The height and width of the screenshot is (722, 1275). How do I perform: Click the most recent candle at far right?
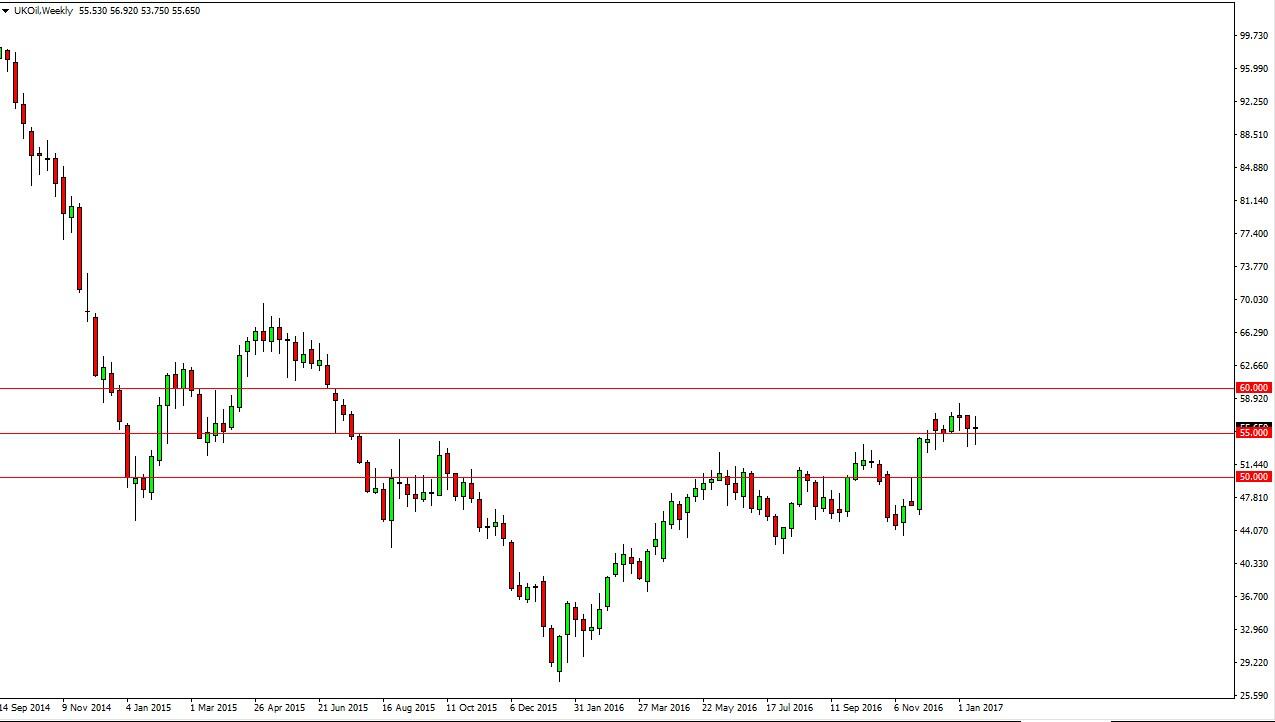pyautogui.click(x=975, y=429)
